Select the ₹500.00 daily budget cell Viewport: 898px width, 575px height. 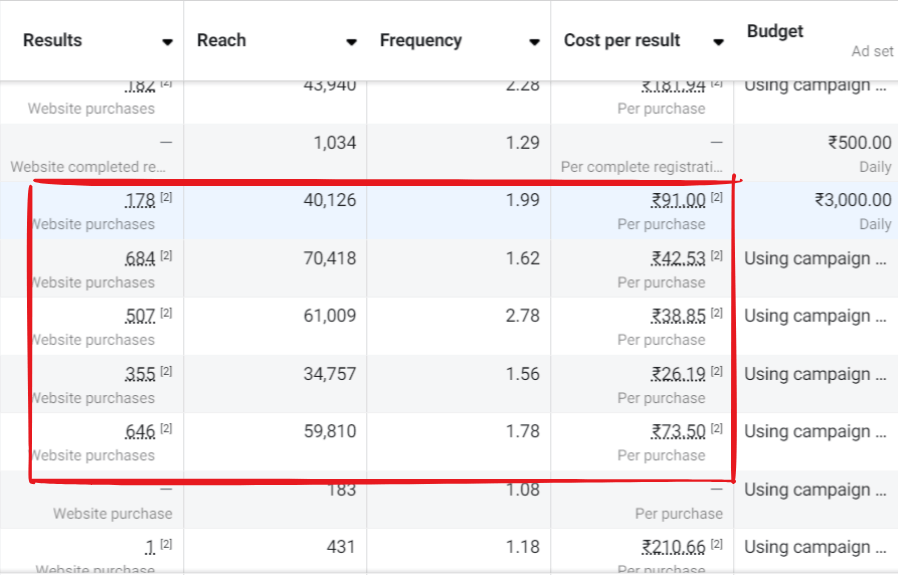[859, 143]
